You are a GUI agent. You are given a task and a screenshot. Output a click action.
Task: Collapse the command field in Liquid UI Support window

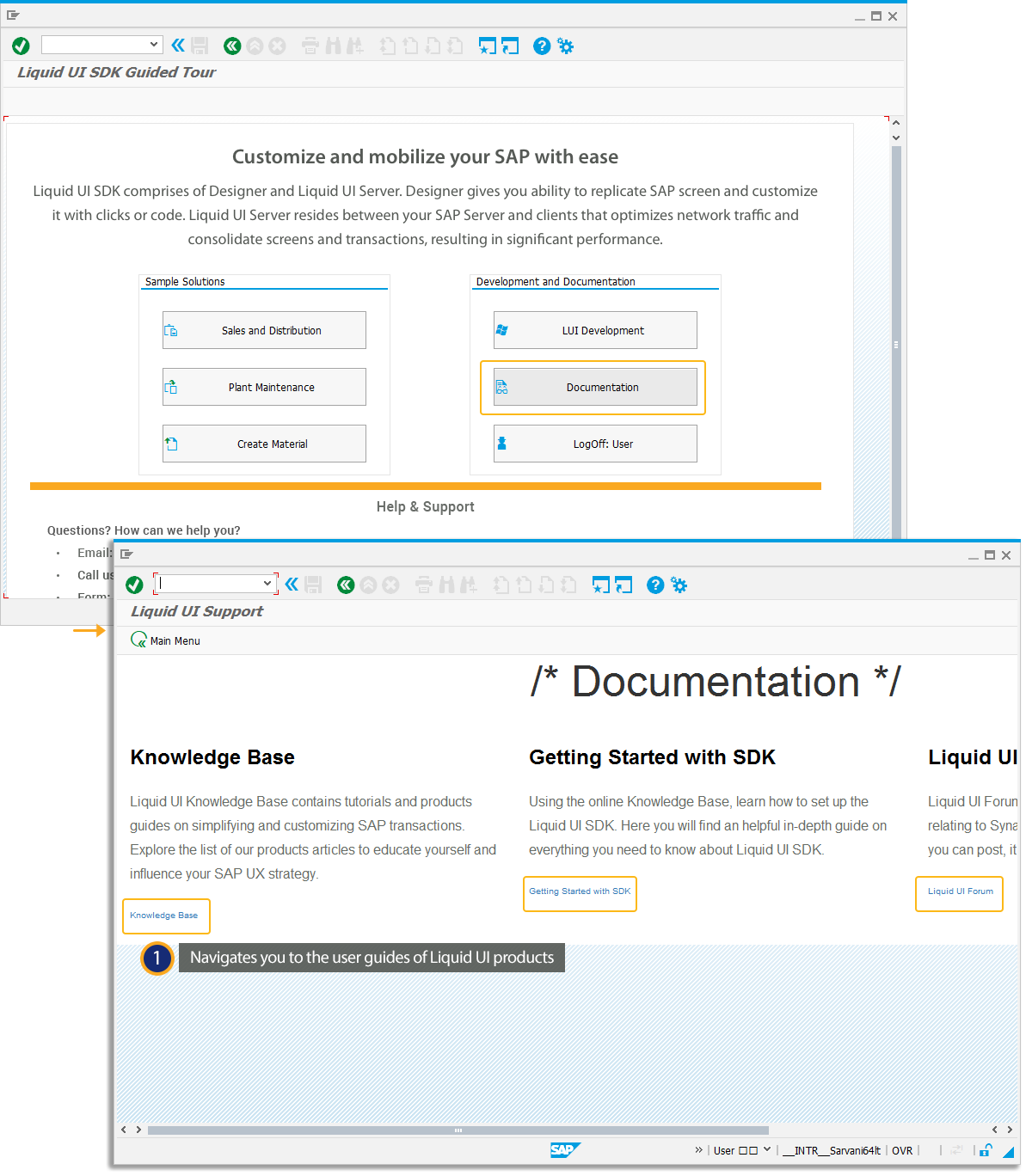click(292, 585)
